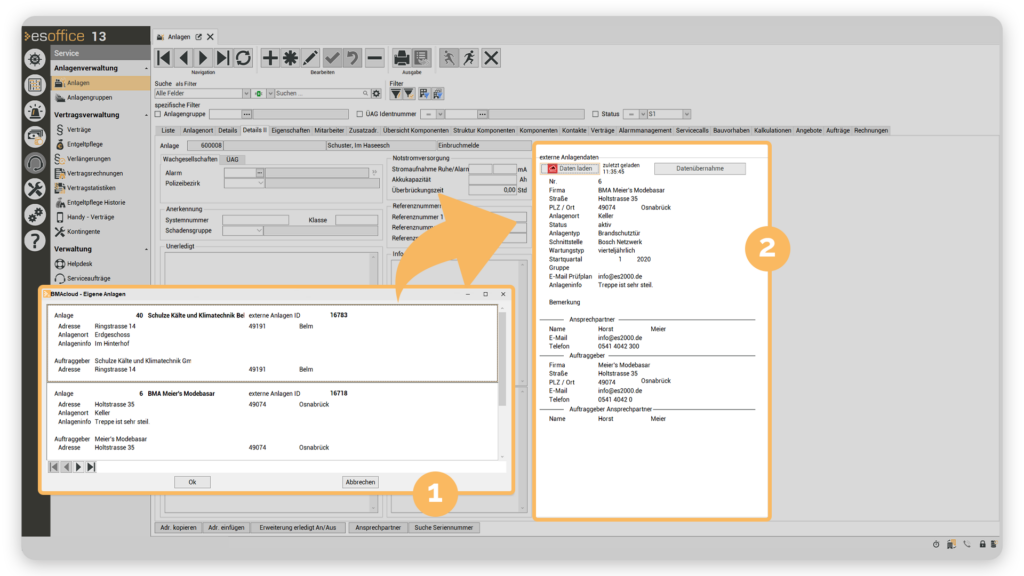The width and height of the screenshot is (1024, 576).
Task: Open search settings gear beside Suchen field
Action: pyautogui.click(x=376, y=93)
